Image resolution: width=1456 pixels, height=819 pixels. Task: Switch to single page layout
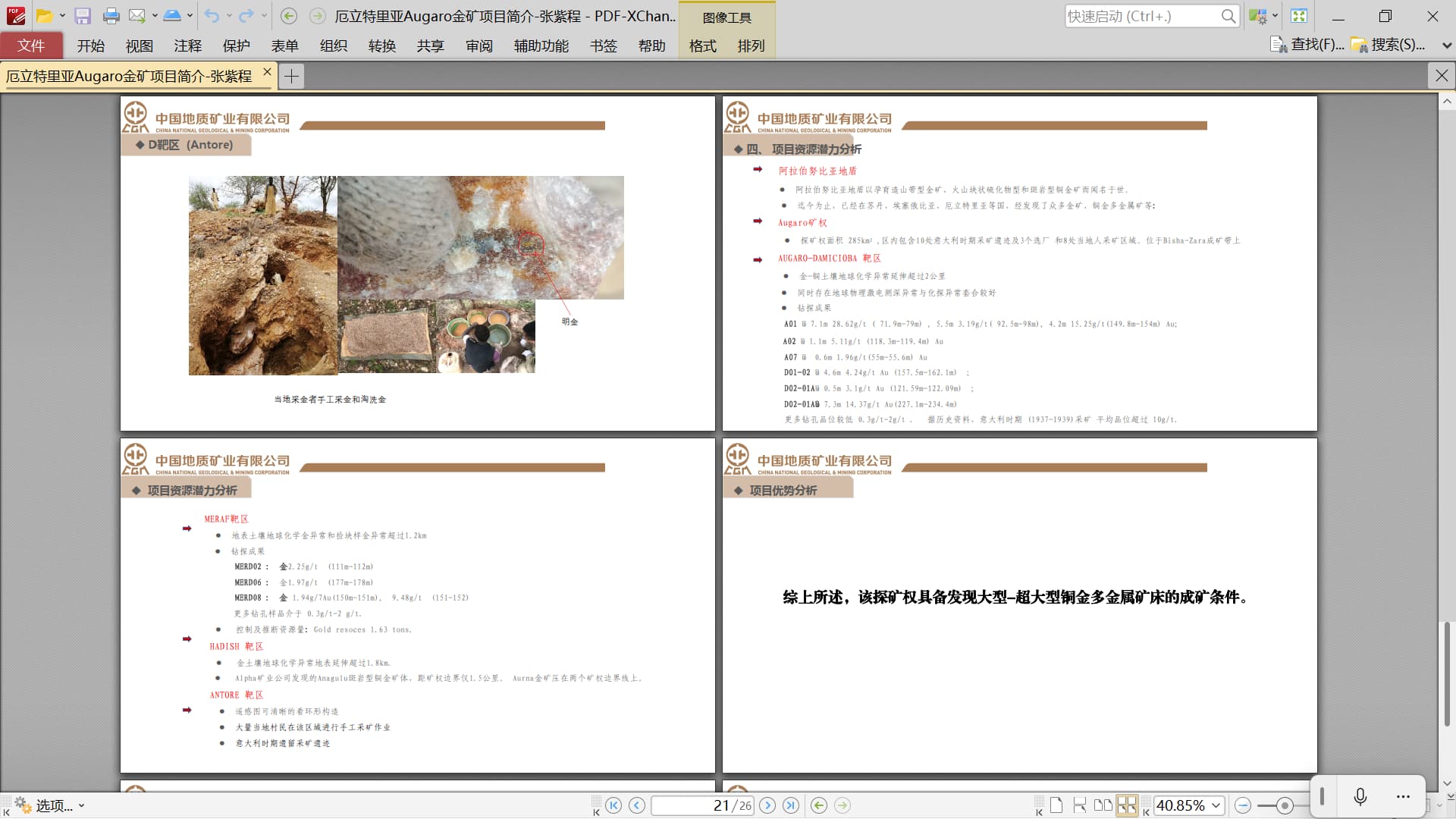coord(1056,805)
